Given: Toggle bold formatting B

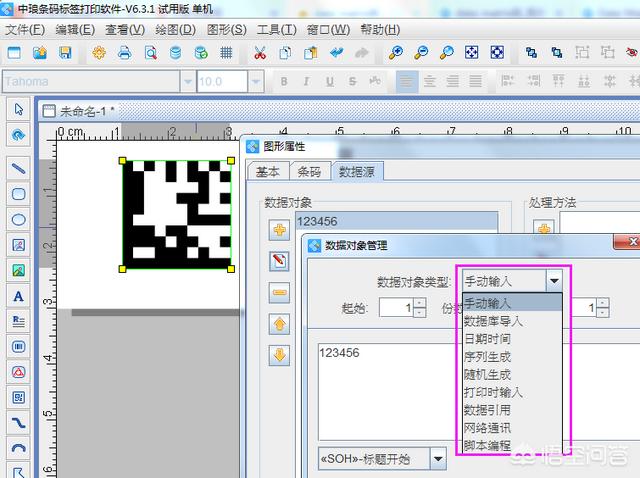Looking at the screenshot, I should pyautogui.click(x=284, y=81).
